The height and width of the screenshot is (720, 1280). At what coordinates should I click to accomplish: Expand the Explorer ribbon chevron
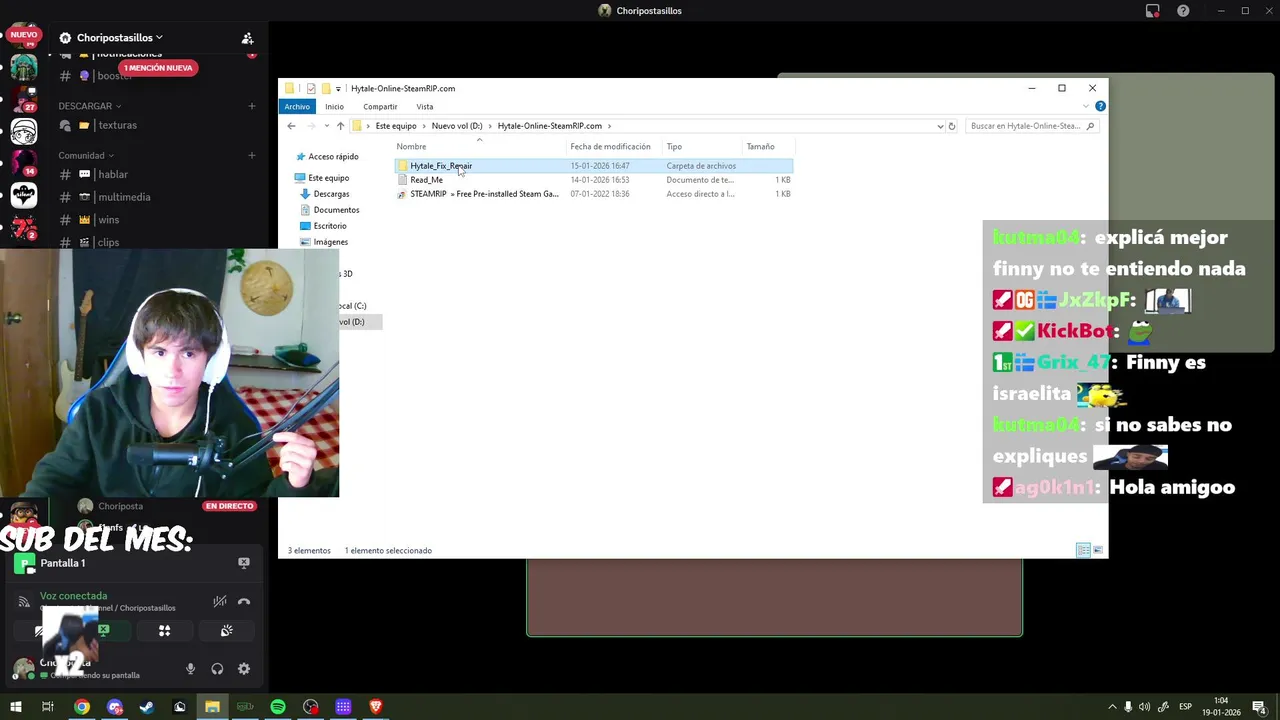pyautogui.click(x=1087, y=106)
